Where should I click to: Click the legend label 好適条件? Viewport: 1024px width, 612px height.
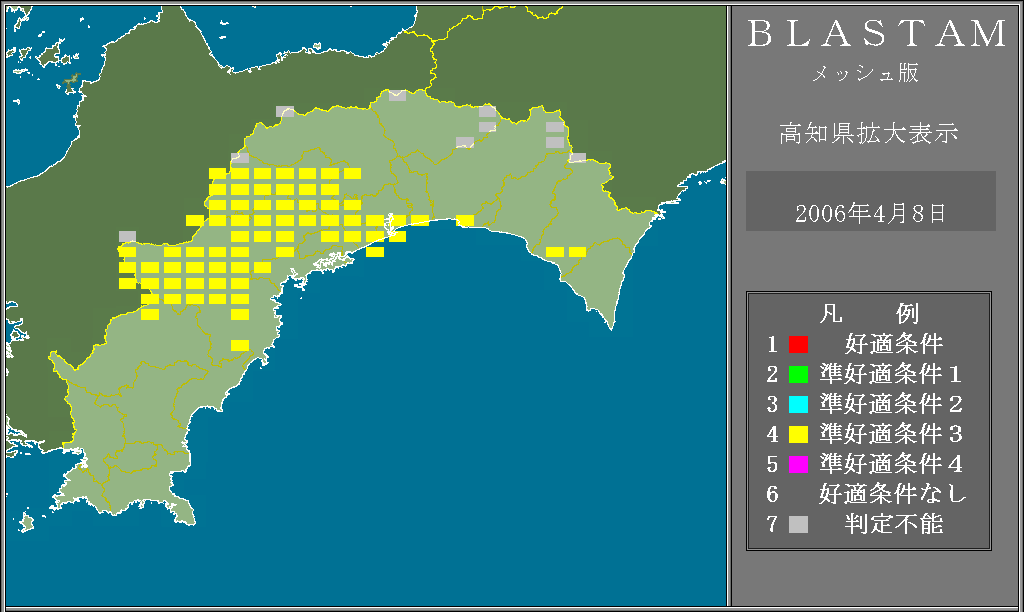894,344
